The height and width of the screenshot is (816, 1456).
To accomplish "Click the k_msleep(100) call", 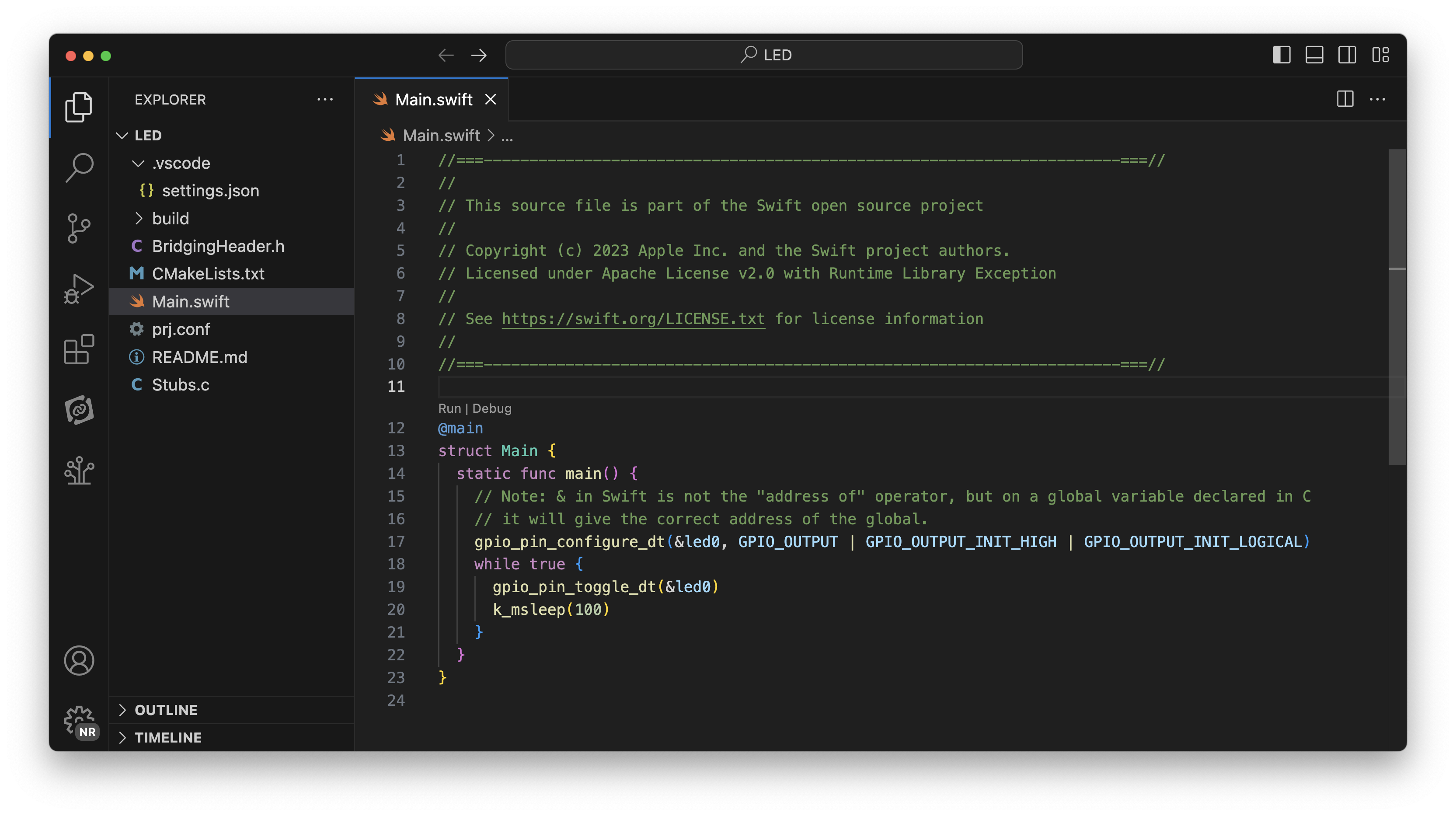I will 551,610.
